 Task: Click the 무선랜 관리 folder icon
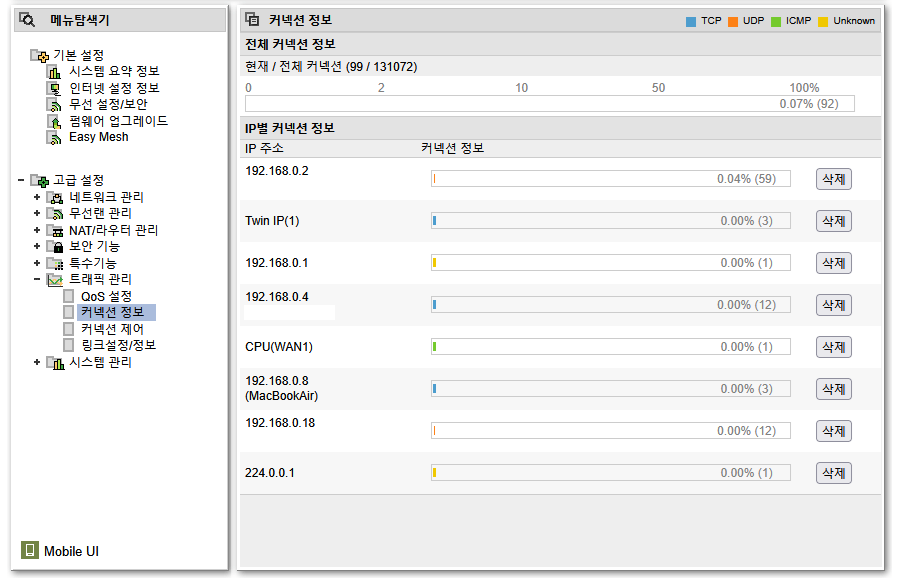tap(55, 214)
